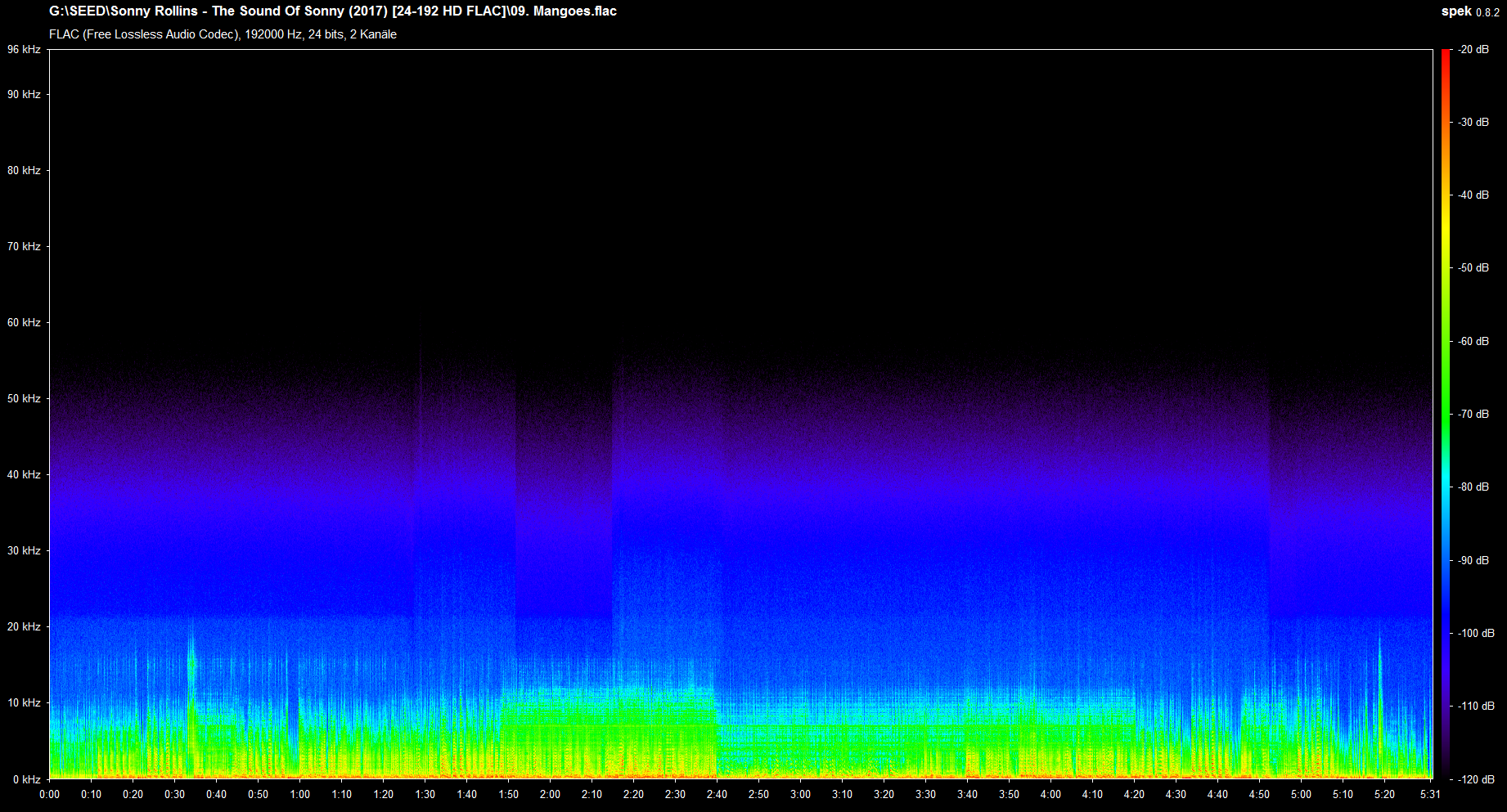Select the 50 kHz frequency axis label

(x=24, y=399)
